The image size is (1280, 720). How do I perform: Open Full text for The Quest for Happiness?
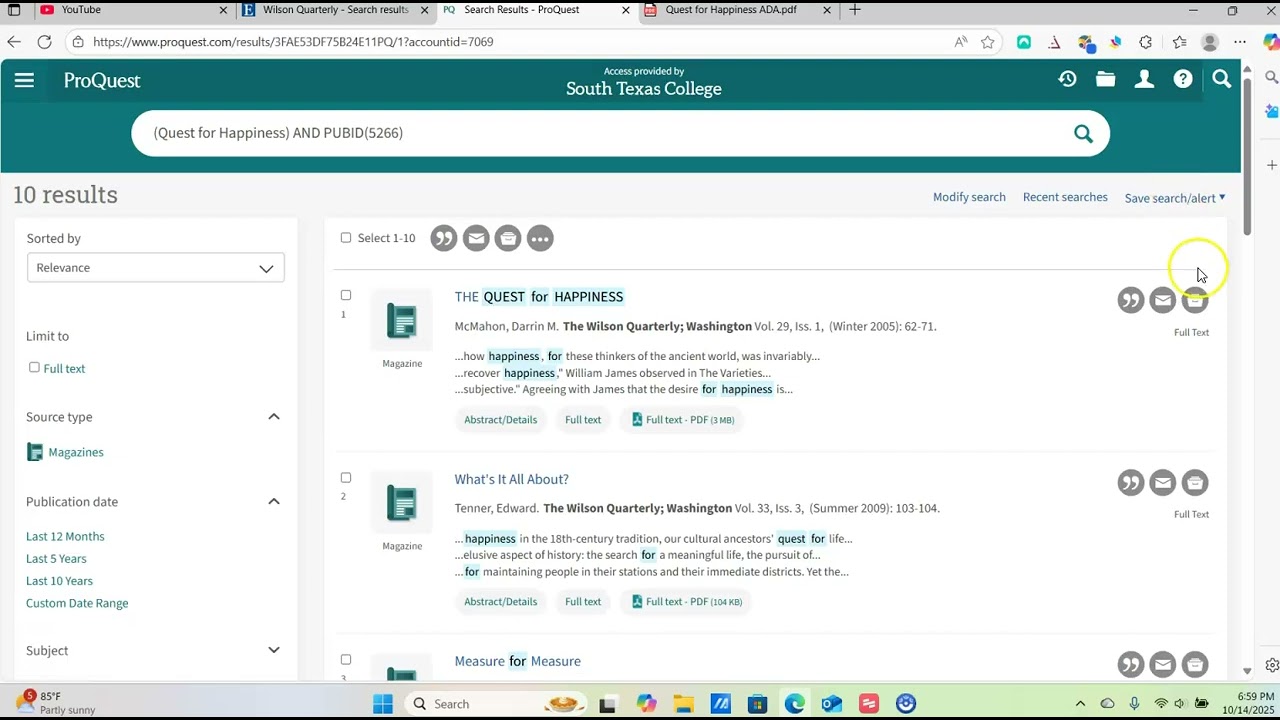[583, 420]
